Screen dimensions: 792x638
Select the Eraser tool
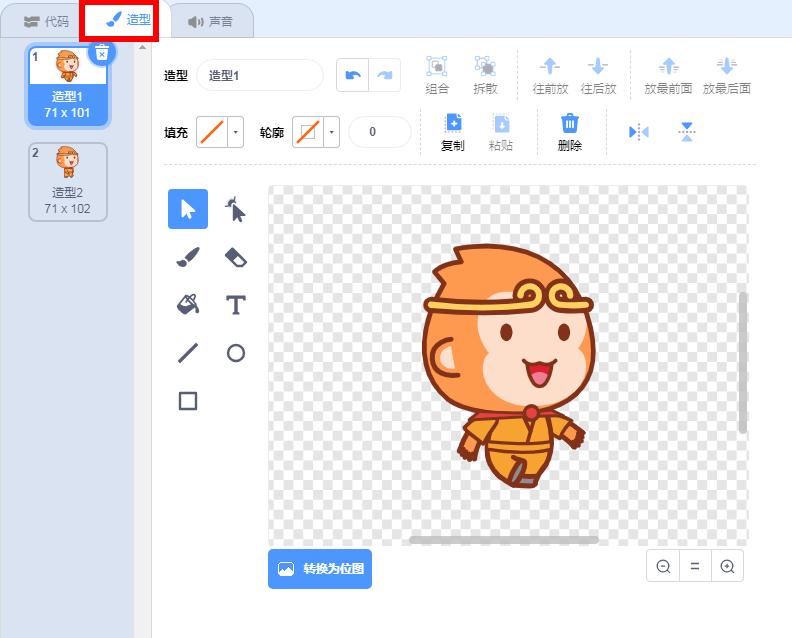tap(235, 257)
